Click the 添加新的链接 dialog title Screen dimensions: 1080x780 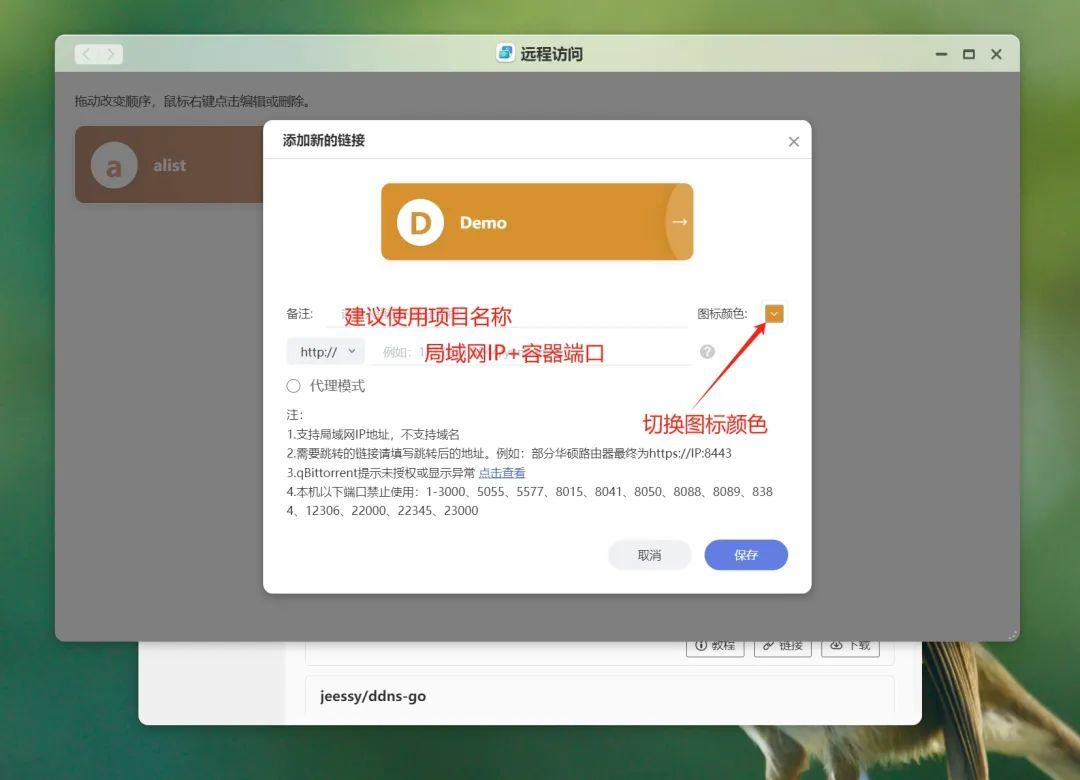pos(324,141)
